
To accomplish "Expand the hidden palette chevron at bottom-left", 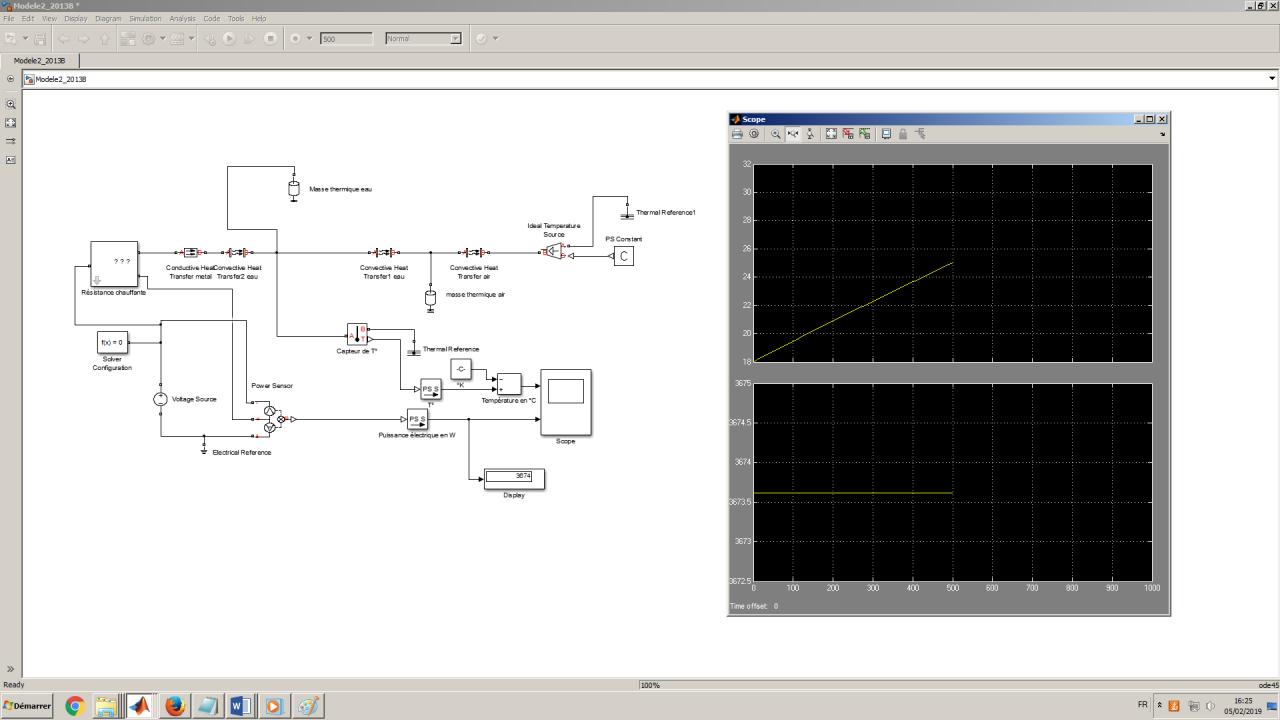I will pyautogui.click(x=11, y=669).
